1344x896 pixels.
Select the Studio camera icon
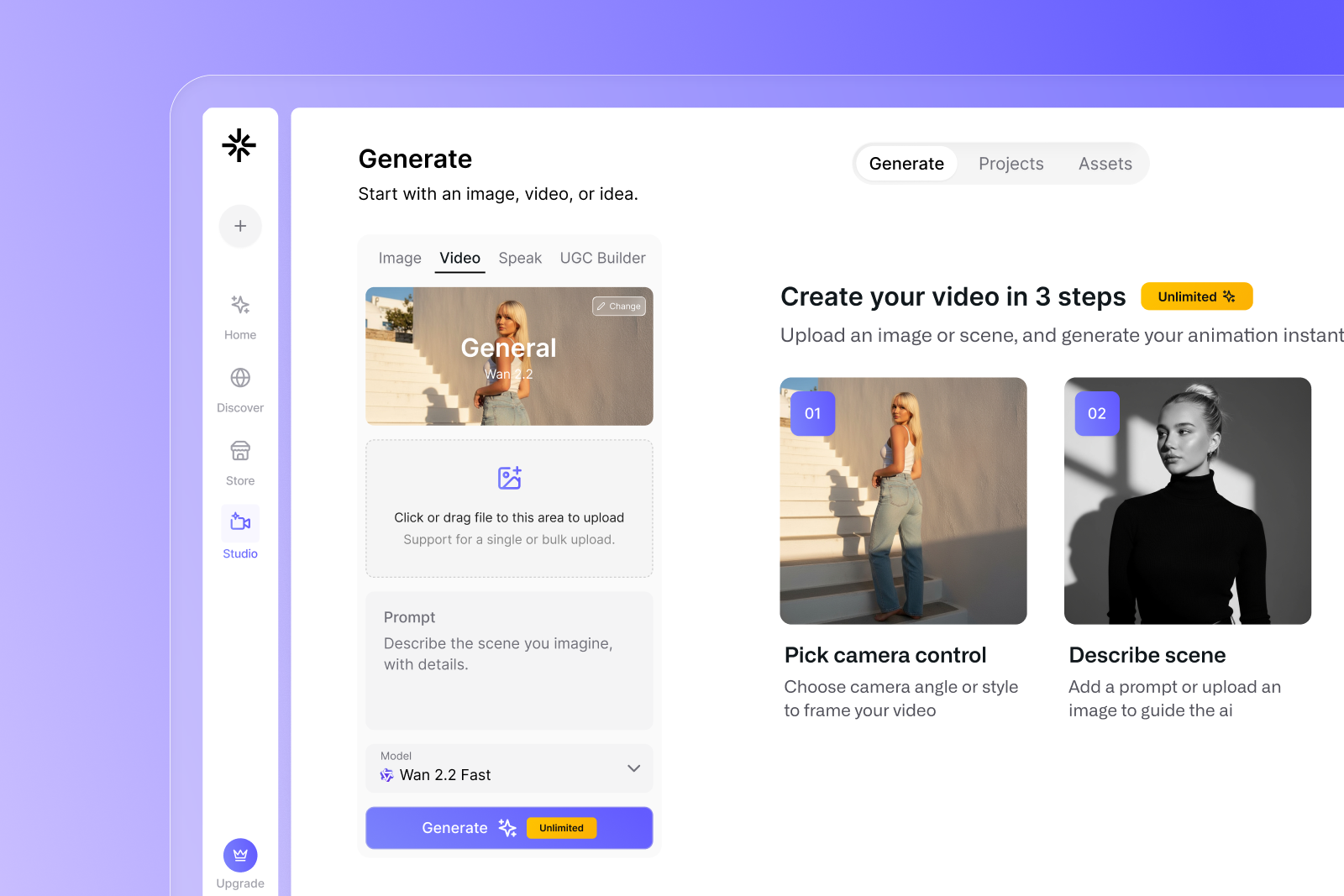pyautogui.click(x=240, y=523)
